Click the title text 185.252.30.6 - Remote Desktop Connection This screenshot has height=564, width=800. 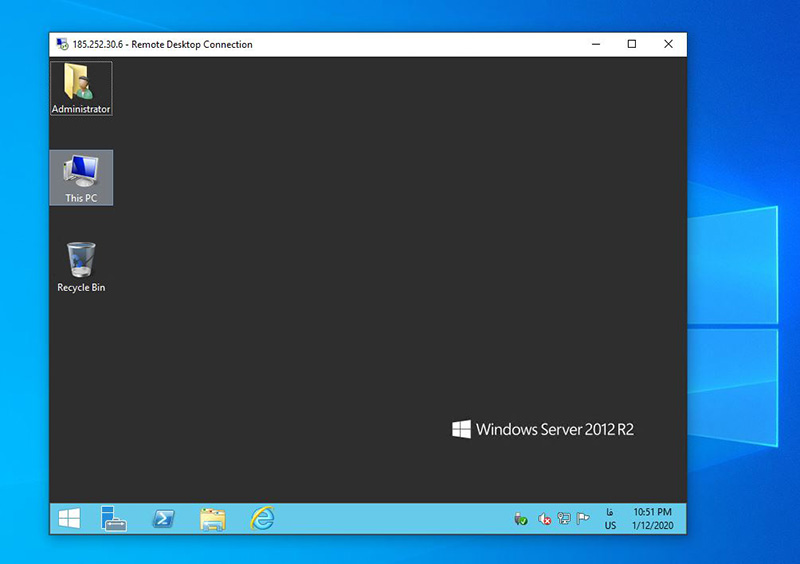click(162, 44)
